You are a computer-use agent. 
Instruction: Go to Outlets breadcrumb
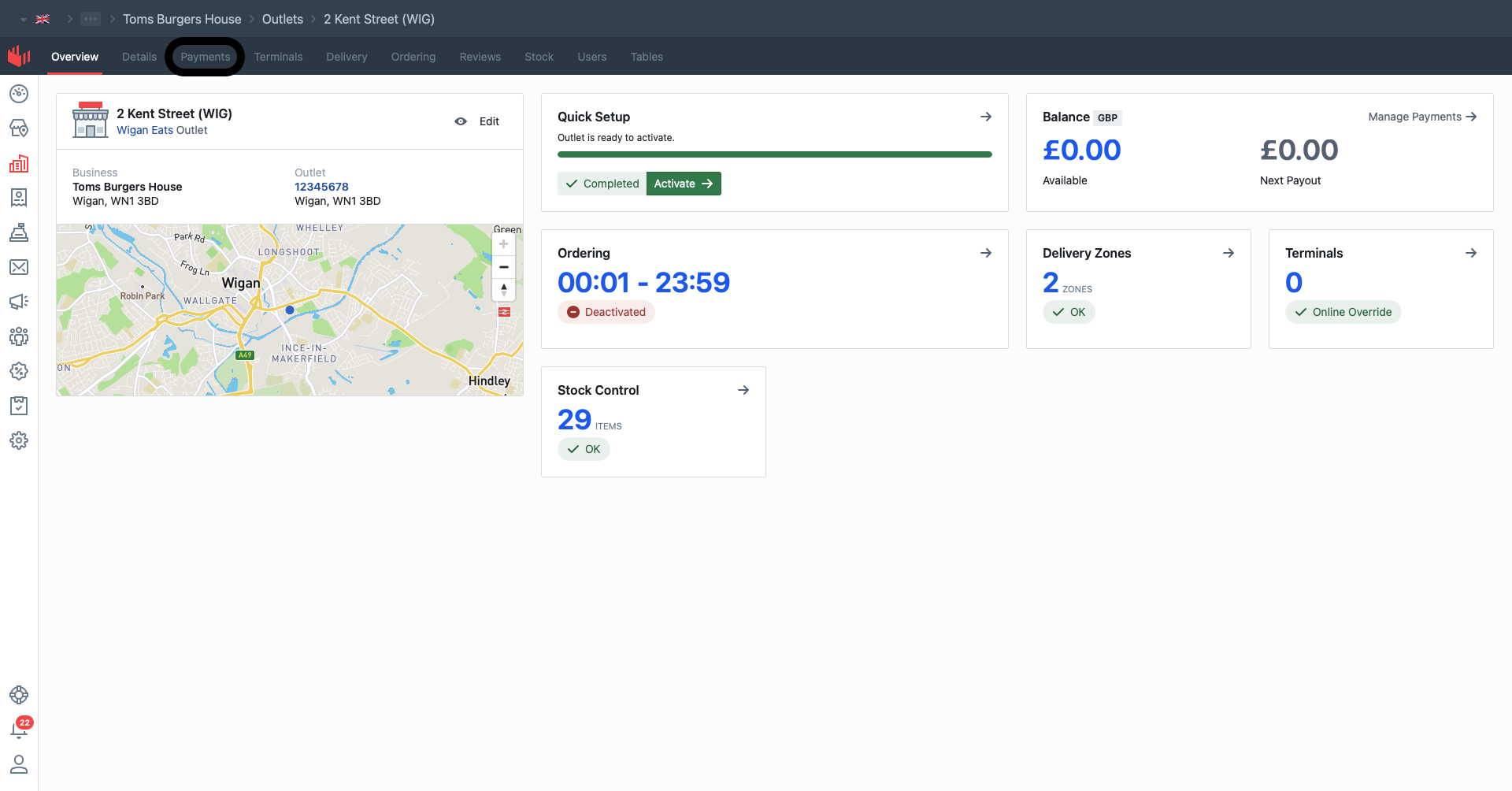tap(283, 19)
